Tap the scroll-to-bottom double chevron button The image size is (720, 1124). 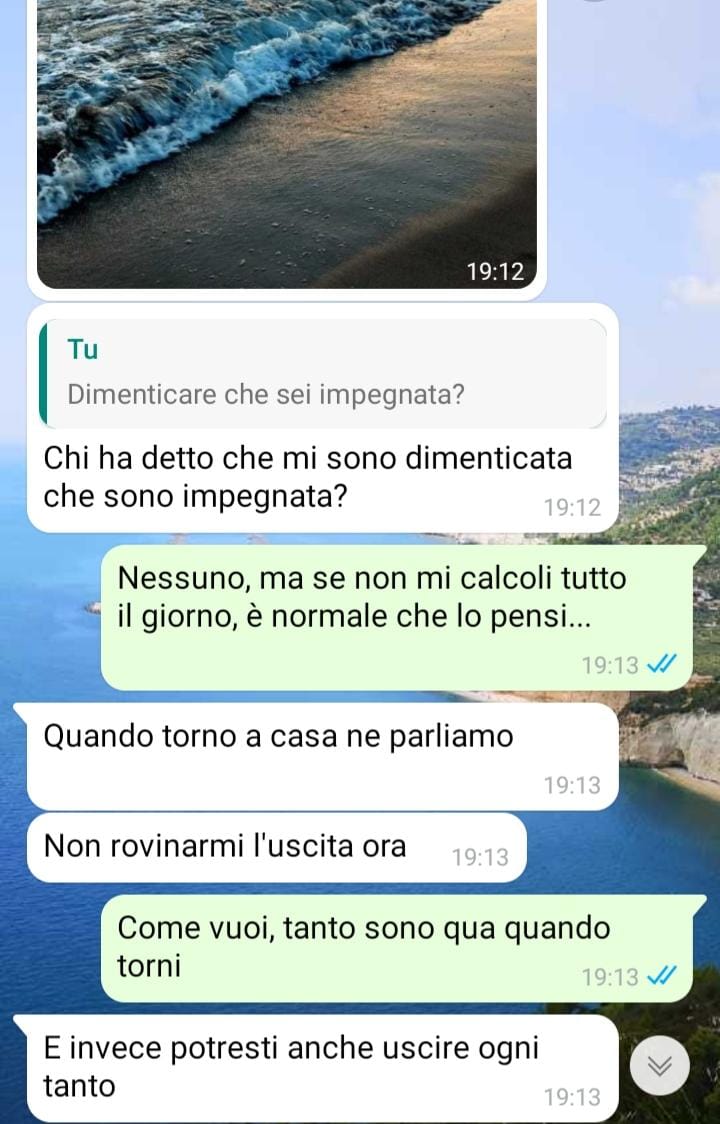[x=660, y=1065]
